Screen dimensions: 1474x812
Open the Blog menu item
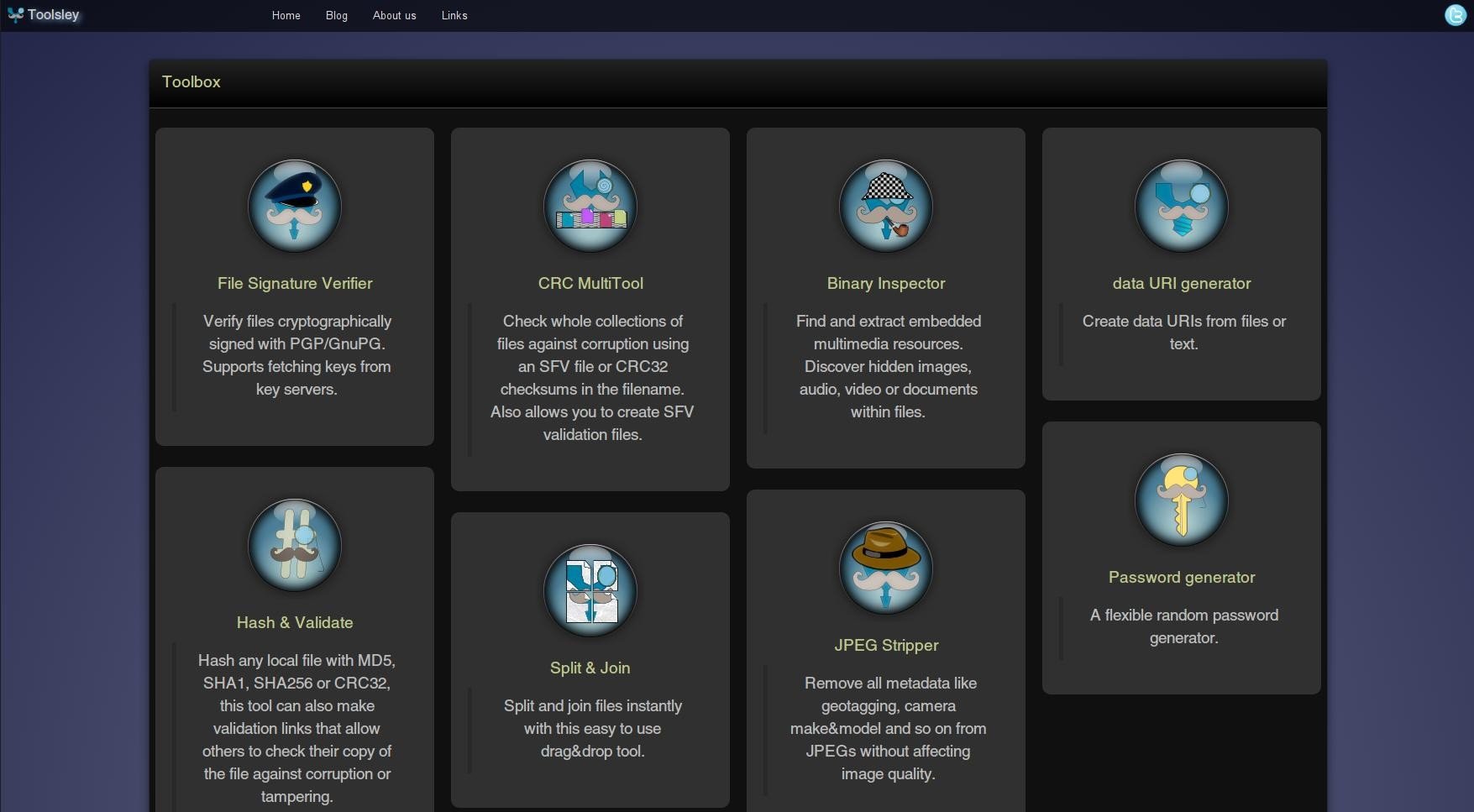point(336,16)
